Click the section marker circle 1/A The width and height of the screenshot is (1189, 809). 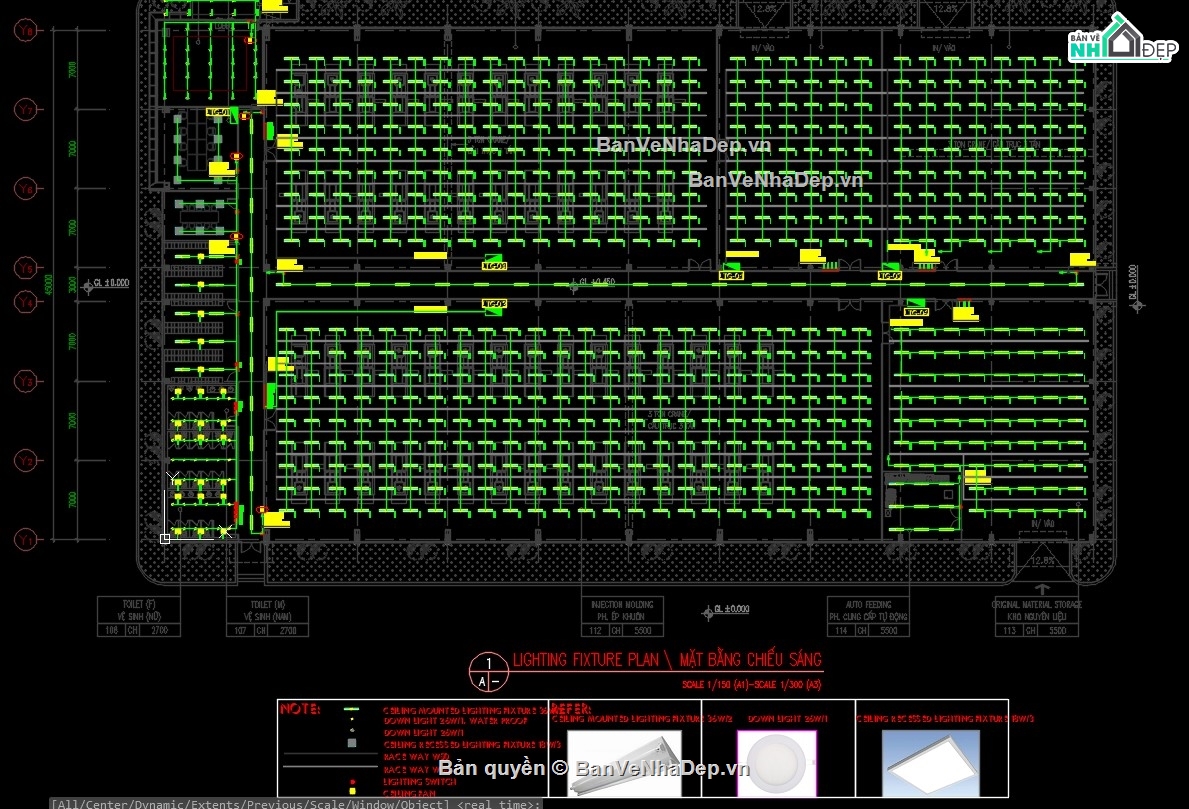[x=488, y=671]
